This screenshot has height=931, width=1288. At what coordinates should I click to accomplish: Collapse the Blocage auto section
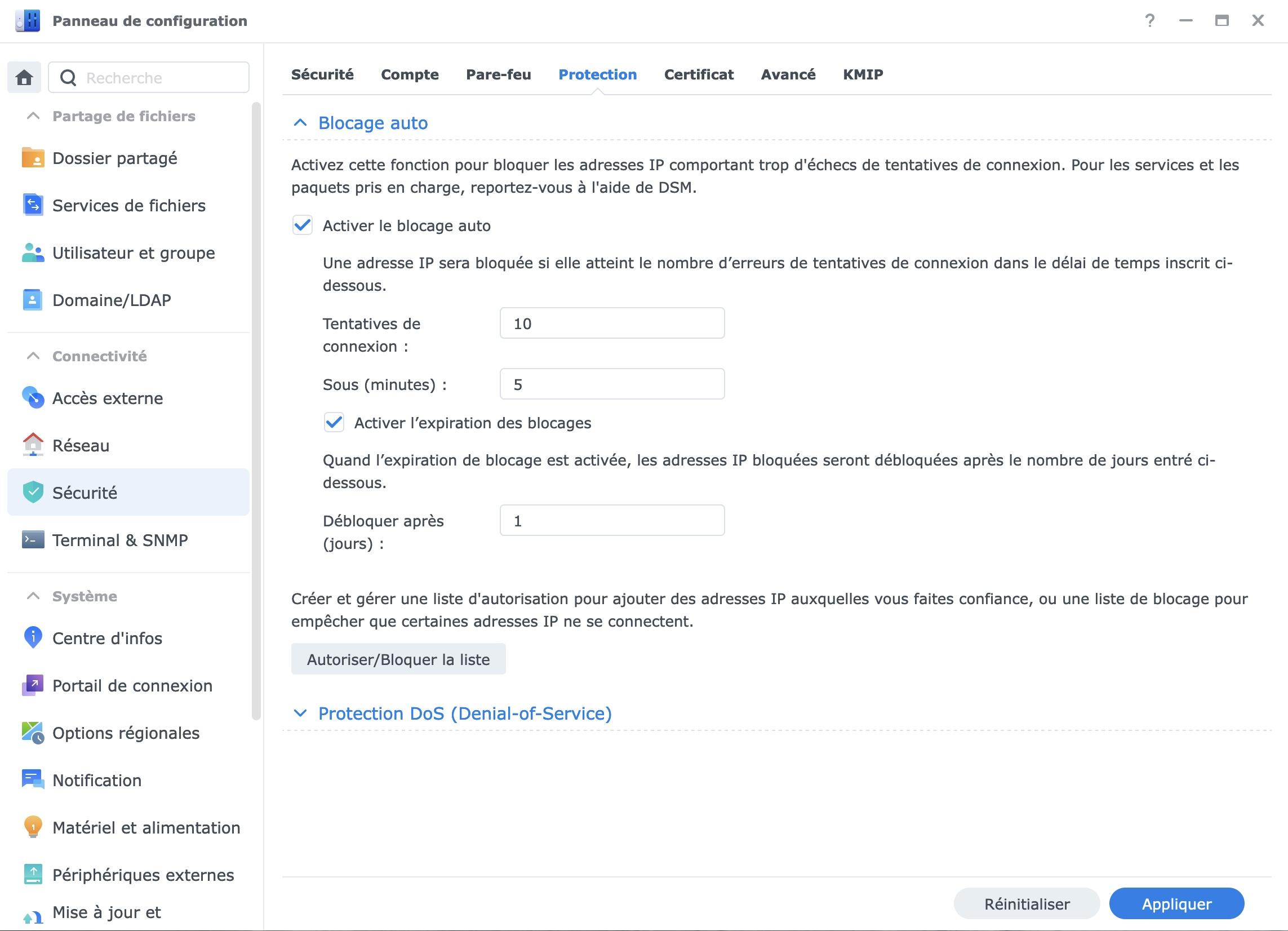point(300,123)
